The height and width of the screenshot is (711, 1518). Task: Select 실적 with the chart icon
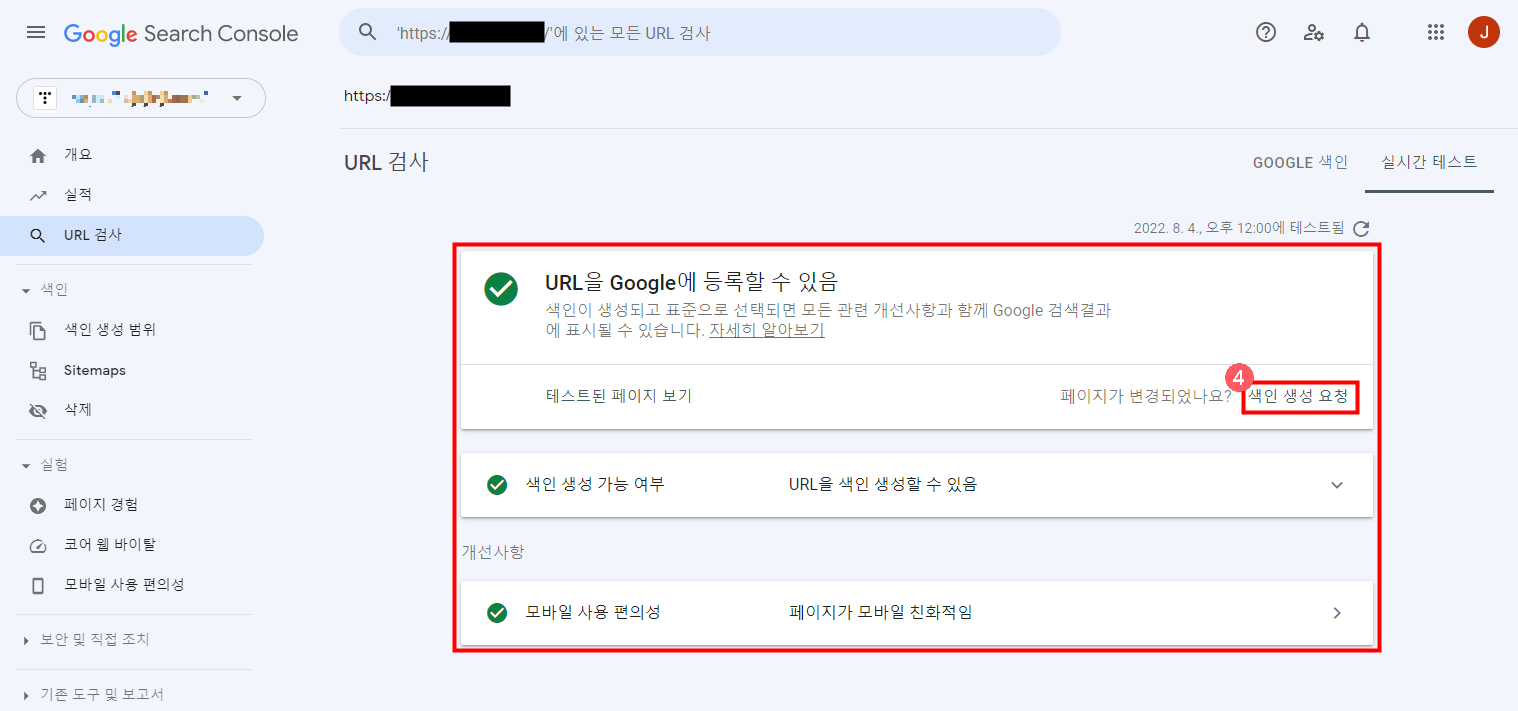click(80, 194)
